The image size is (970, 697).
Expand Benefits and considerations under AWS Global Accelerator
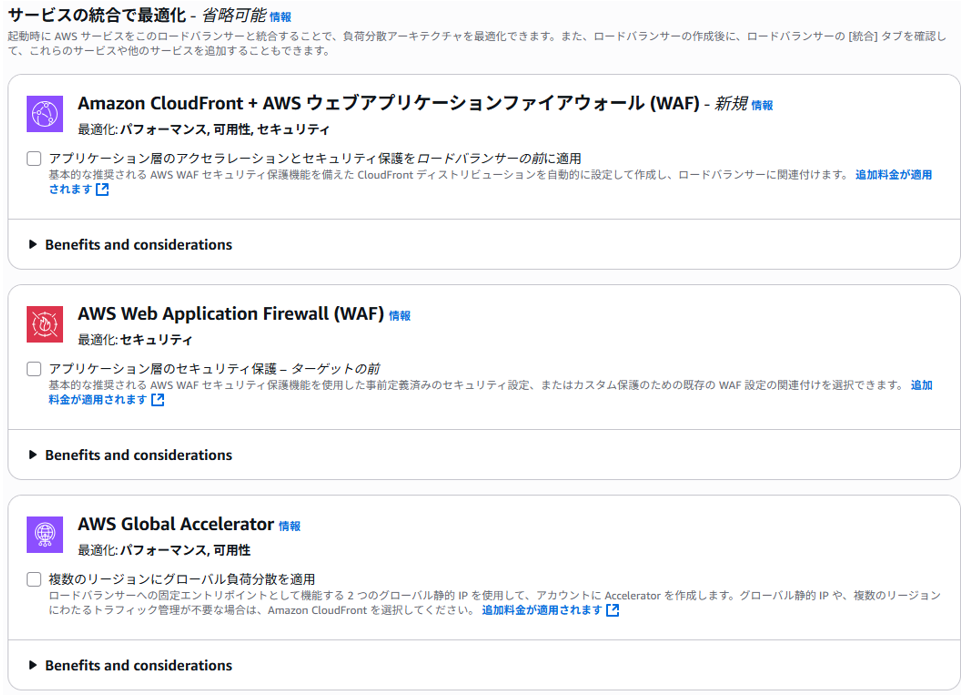click(131, 665)
